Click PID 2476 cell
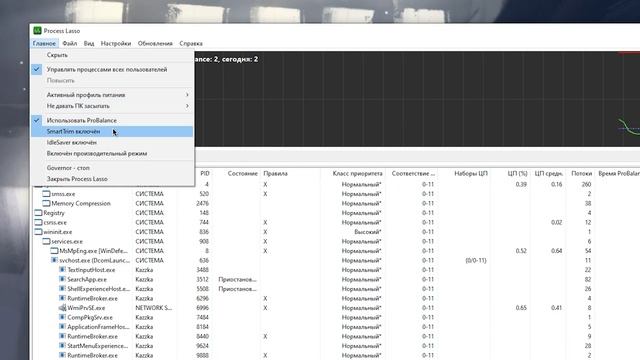Image resolution: width=640 pixels, height=360 pixels. (202, 203)
